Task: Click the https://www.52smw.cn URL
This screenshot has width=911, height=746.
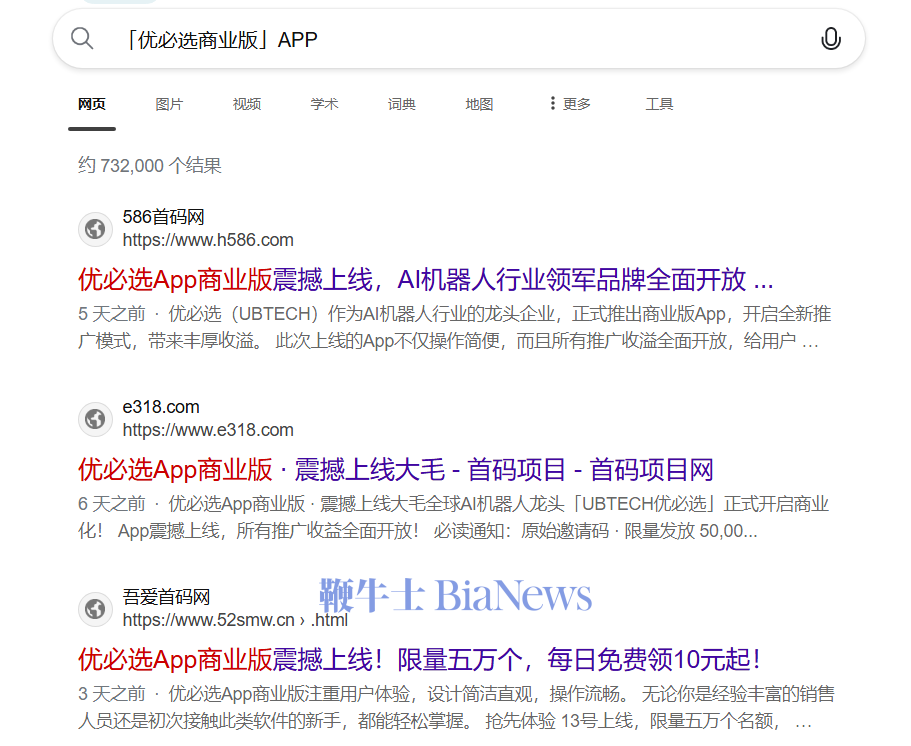Action: tap(235, 620)
